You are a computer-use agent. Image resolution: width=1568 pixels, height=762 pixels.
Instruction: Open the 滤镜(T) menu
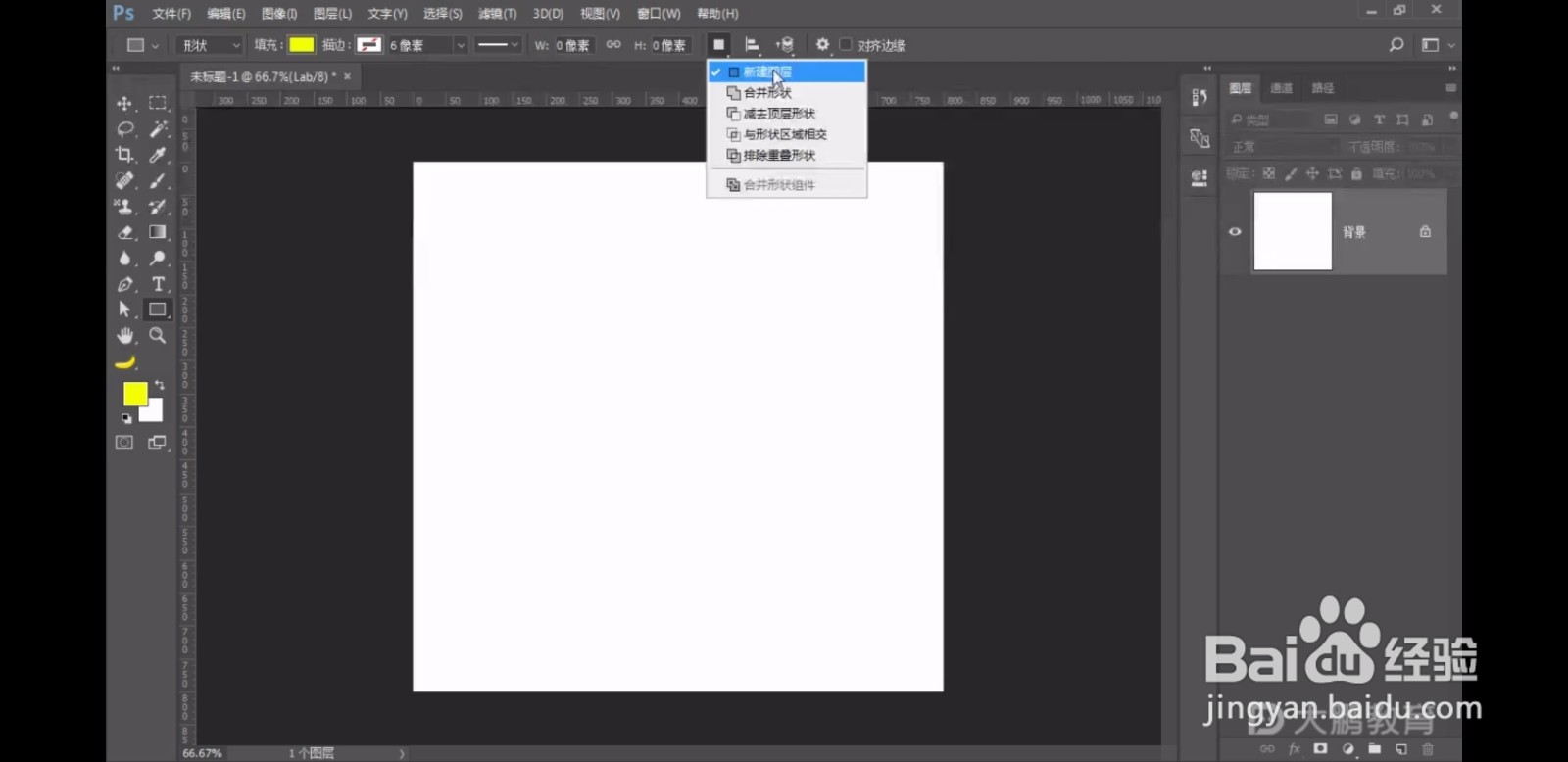[497, 14]
